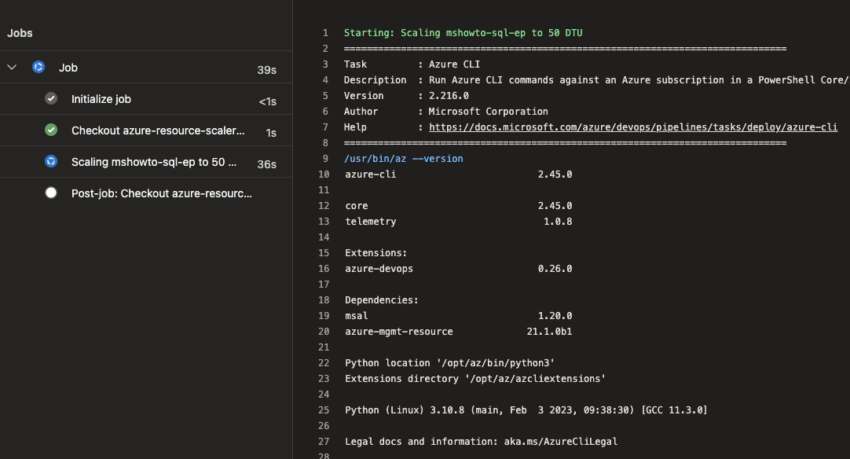Screen dimensions: 850x459
Task: Click the pending circle icon for Post-job step
Action: click(51, 193)
